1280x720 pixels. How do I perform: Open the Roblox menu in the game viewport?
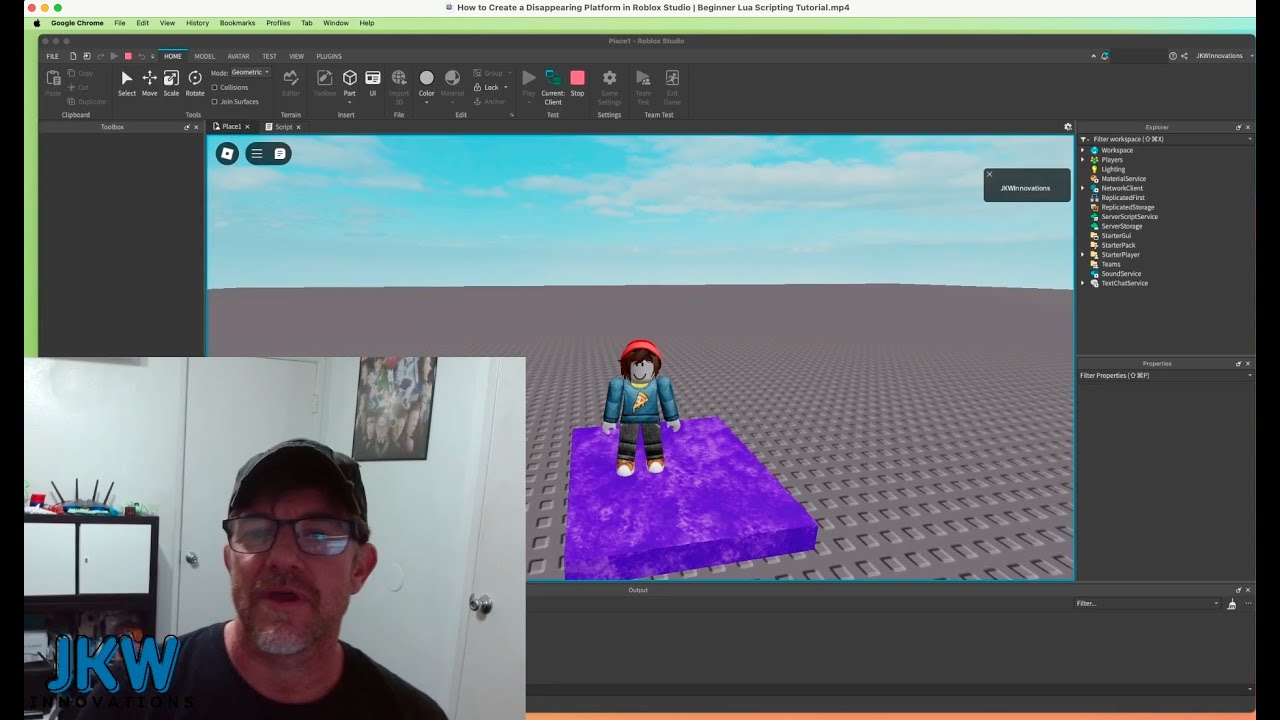tap(227, 153)
